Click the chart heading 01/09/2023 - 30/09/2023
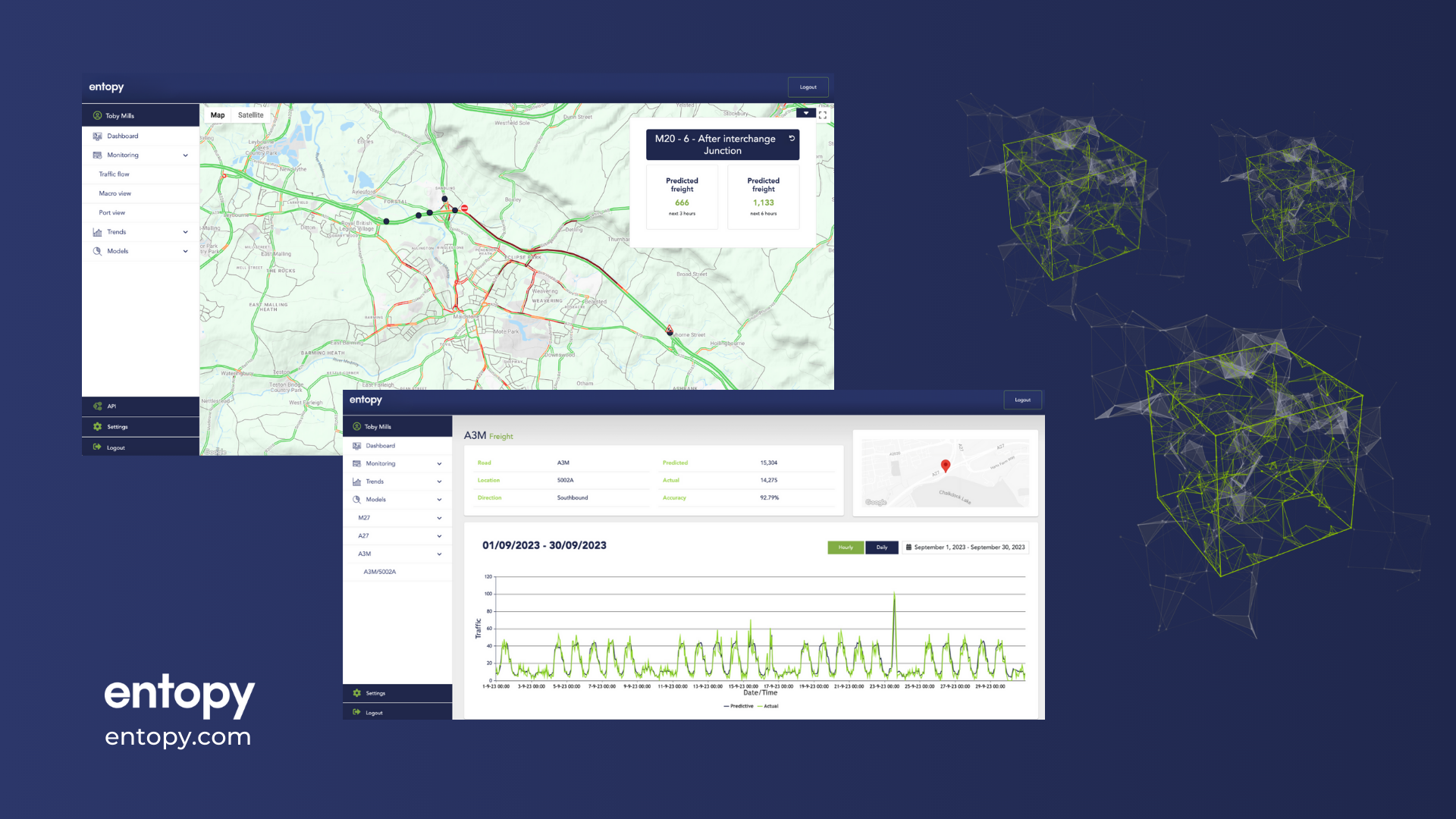This screenshot has width=1456, height=819. [x=544, y=545]
